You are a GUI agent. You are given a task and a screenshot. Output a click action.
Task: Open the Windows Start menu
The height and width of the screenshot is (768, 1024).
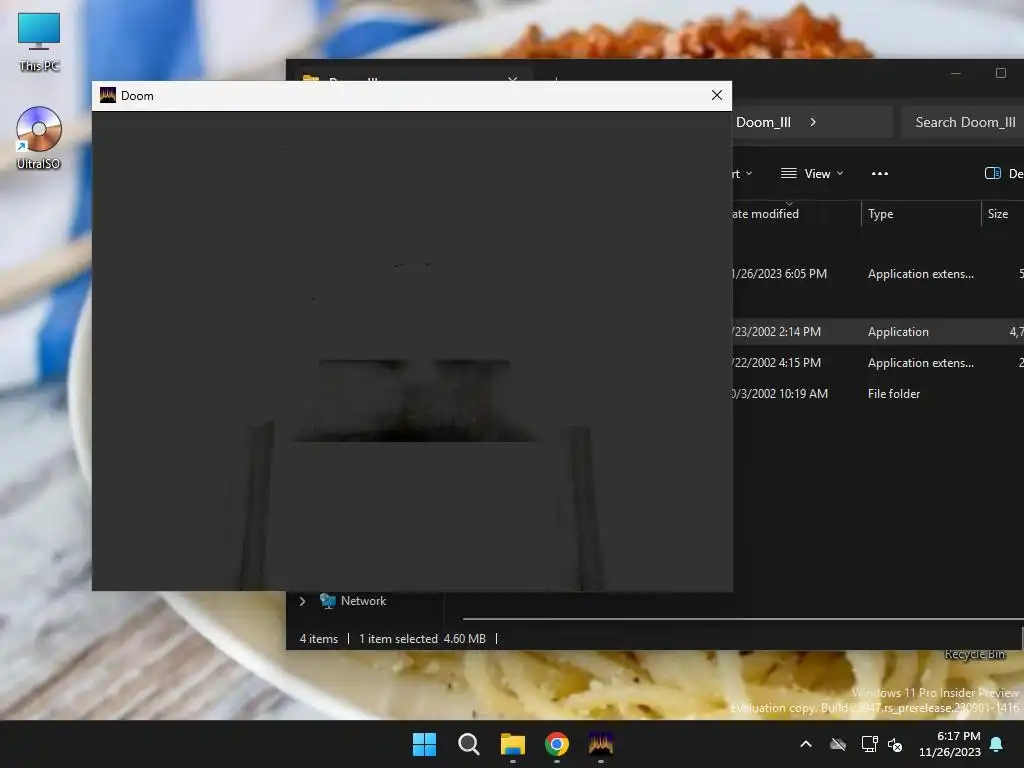click(424, 744)
